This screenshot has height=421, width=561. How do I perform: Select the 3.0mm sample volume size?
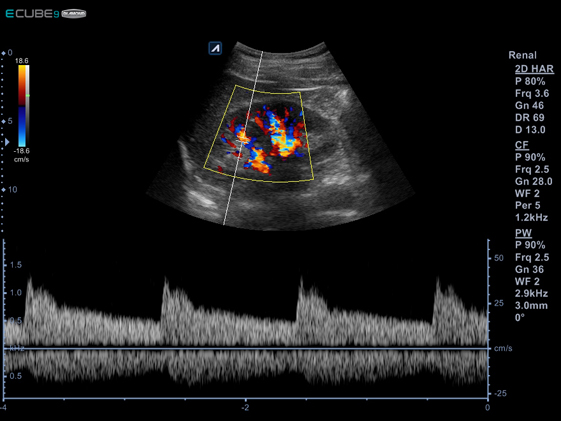tap(531, 305)
